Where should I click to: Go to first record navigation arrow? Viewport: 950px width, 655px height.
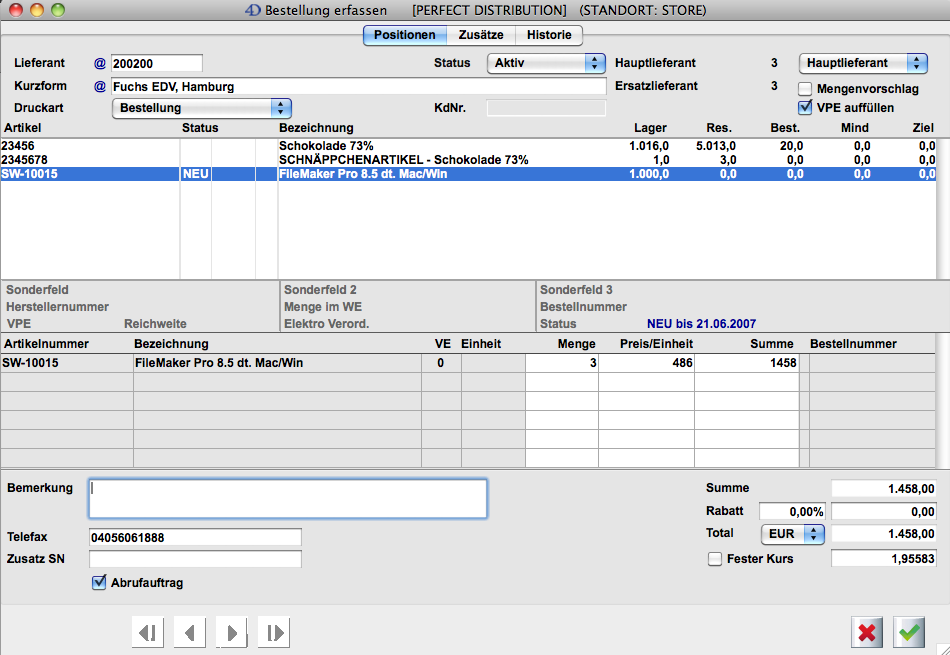click(x=148, y=632)
